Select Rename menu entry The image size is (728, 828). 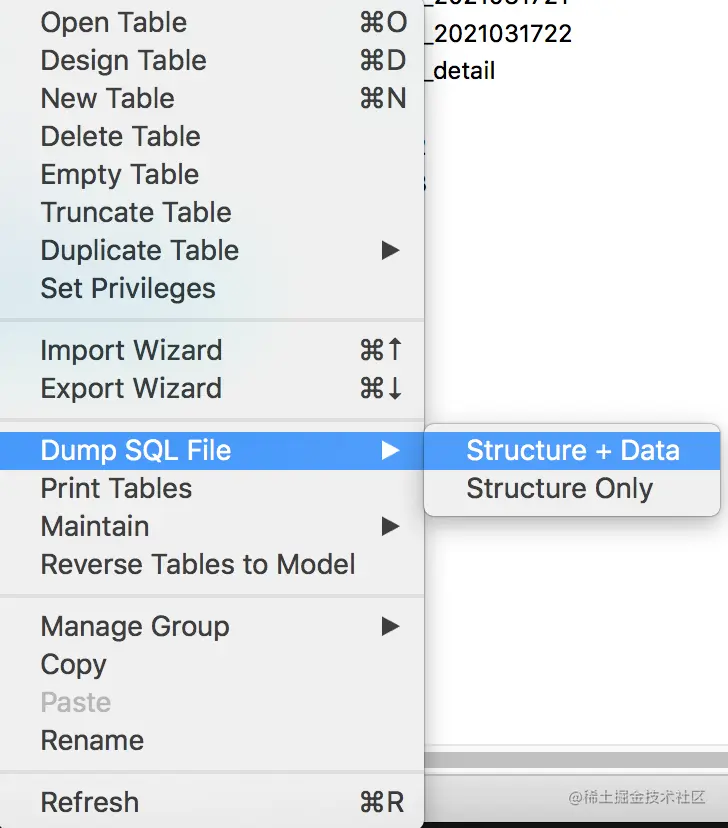[92, 741]
